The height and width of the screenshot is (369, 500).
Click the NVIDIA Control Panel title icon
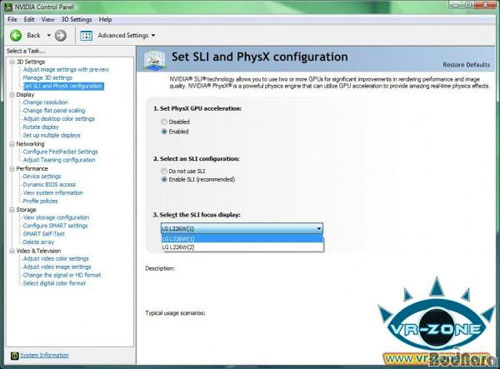(9, 7)
